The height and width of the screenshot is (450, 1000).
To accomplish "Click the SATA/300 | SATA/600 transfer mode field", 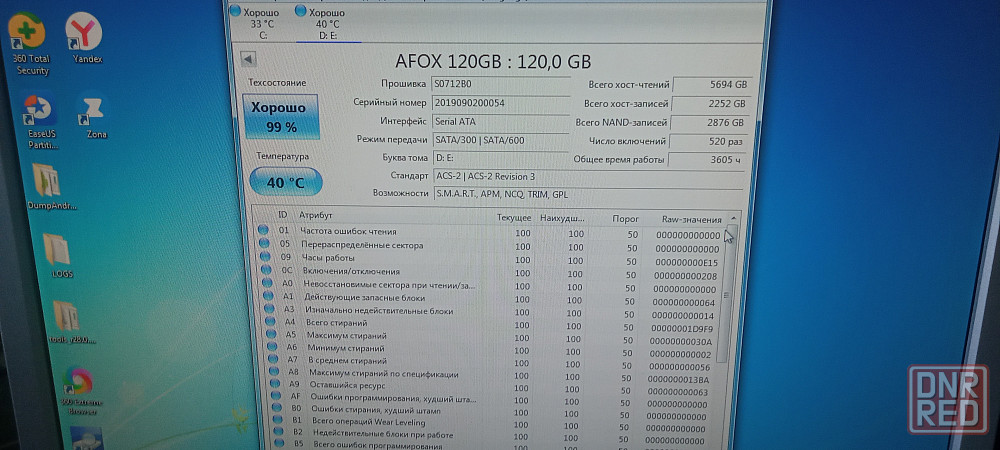I will (x=501, y=140).
